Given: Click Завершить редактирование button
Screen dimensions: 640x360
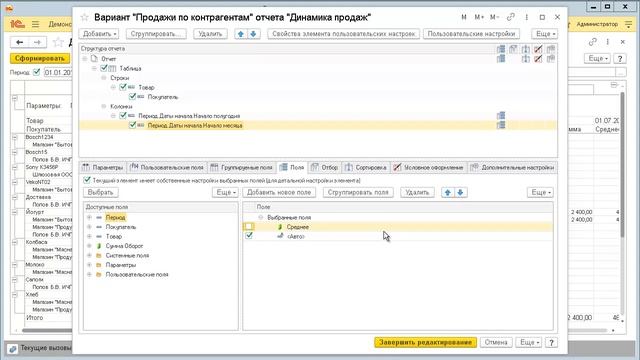Looking at the screenshot, I should coord(425,342).
